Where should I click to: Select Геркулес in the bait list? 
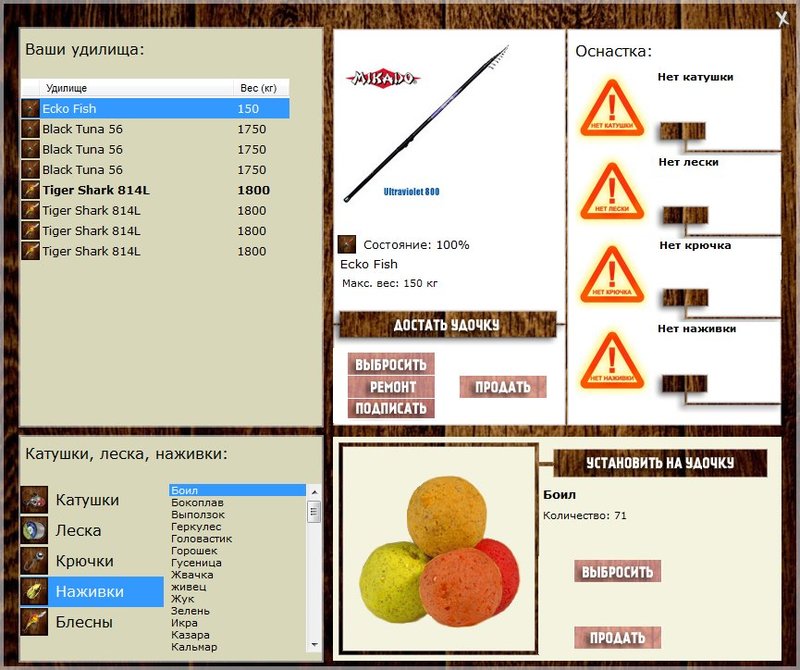(x=237, y=527)
